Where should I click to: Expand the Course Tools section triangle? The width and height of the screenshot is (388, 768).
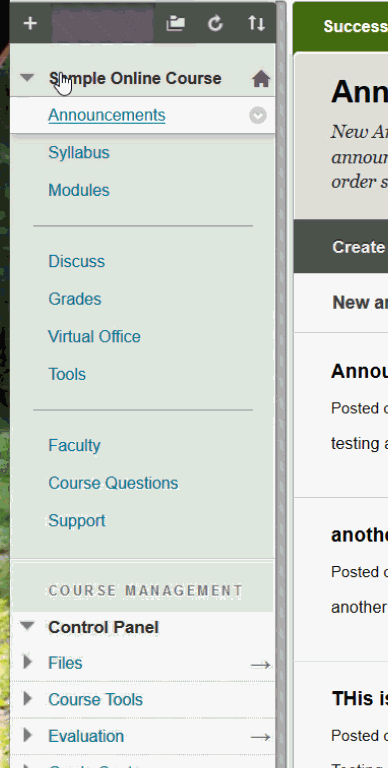pos(27,698)
